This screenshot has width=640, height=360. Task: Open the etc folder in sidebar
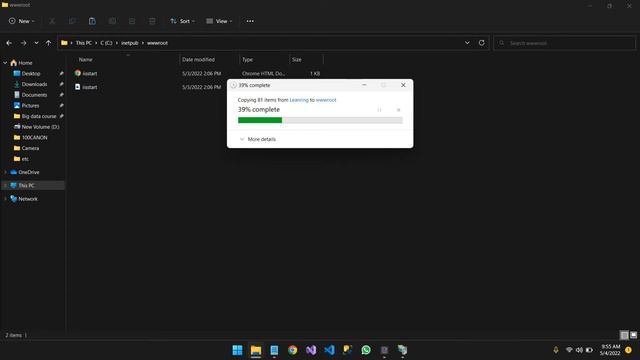tap(25, 159)
